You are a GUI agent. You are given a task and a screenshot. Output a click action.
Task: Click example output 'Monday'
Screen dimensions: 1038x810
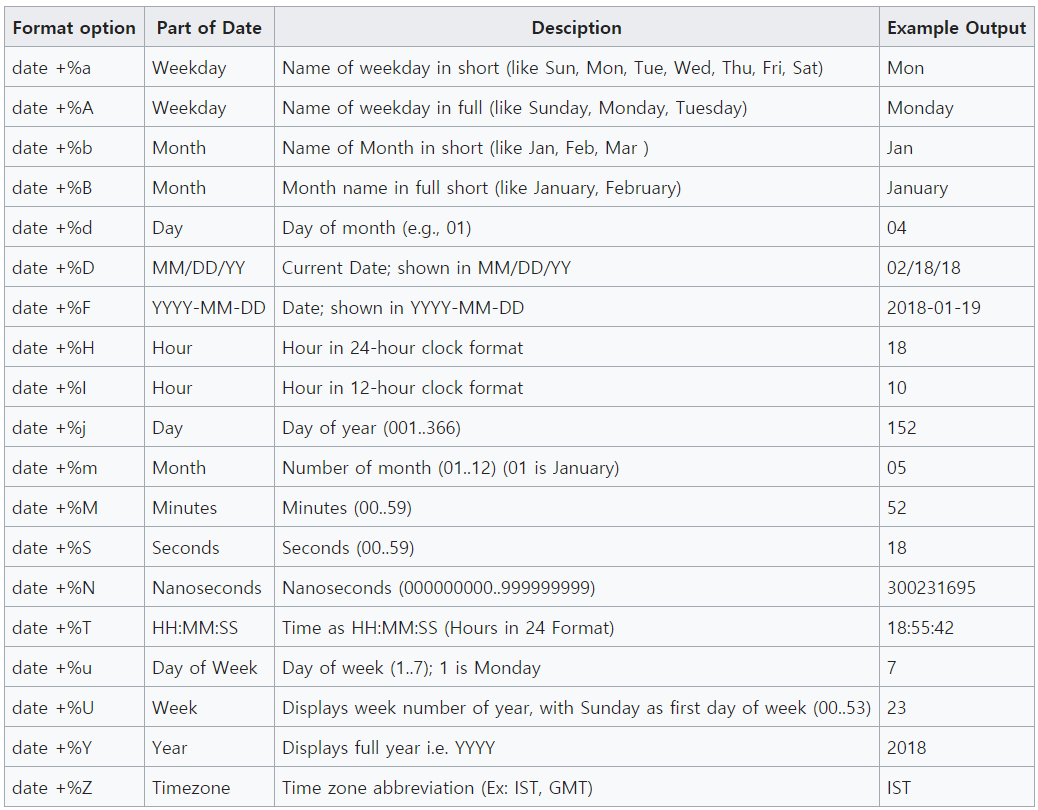pyautogui.click(x=920, y=108)
